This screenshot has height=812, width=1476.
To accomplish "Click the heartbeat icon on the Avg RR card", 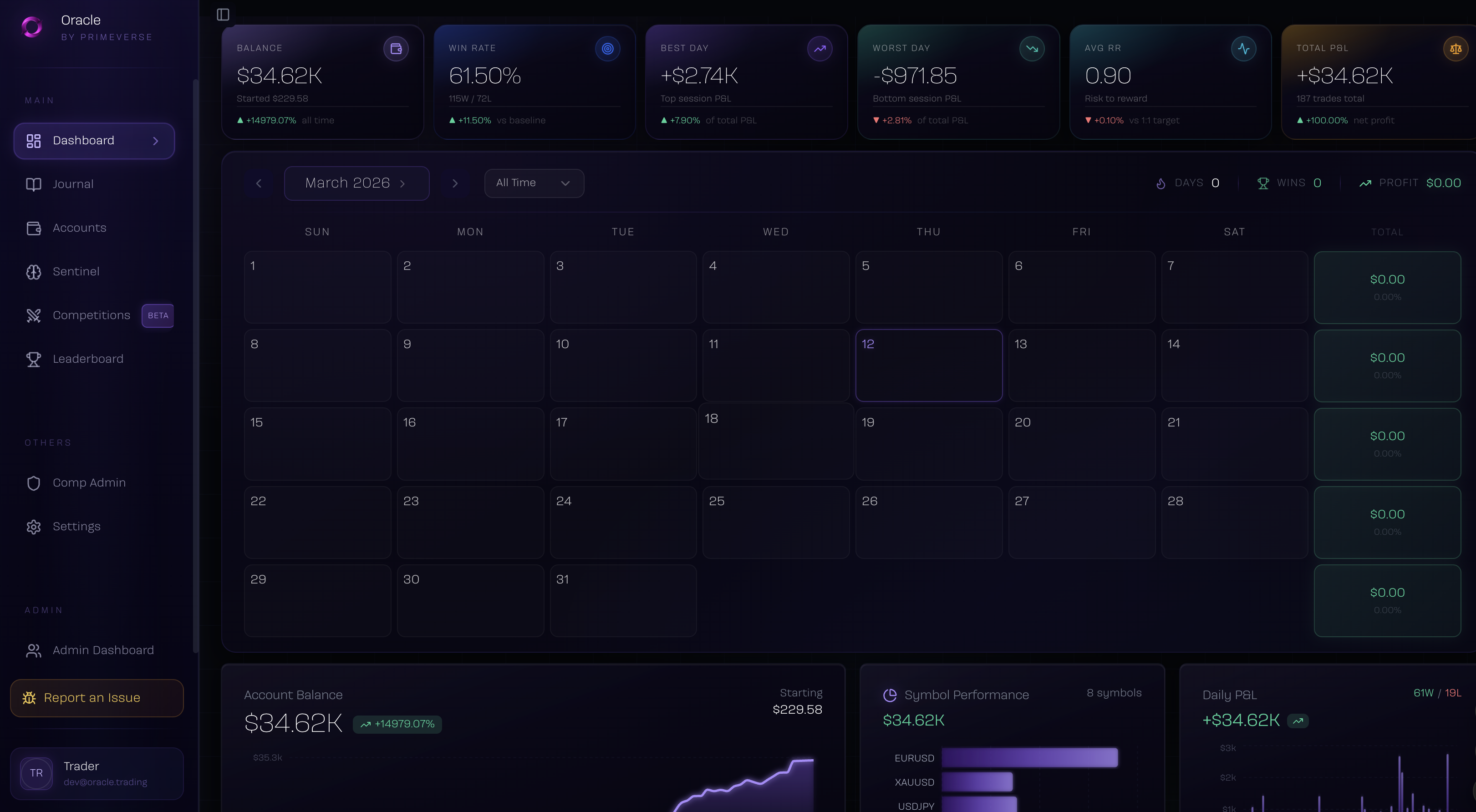I will click(1244, 49).
